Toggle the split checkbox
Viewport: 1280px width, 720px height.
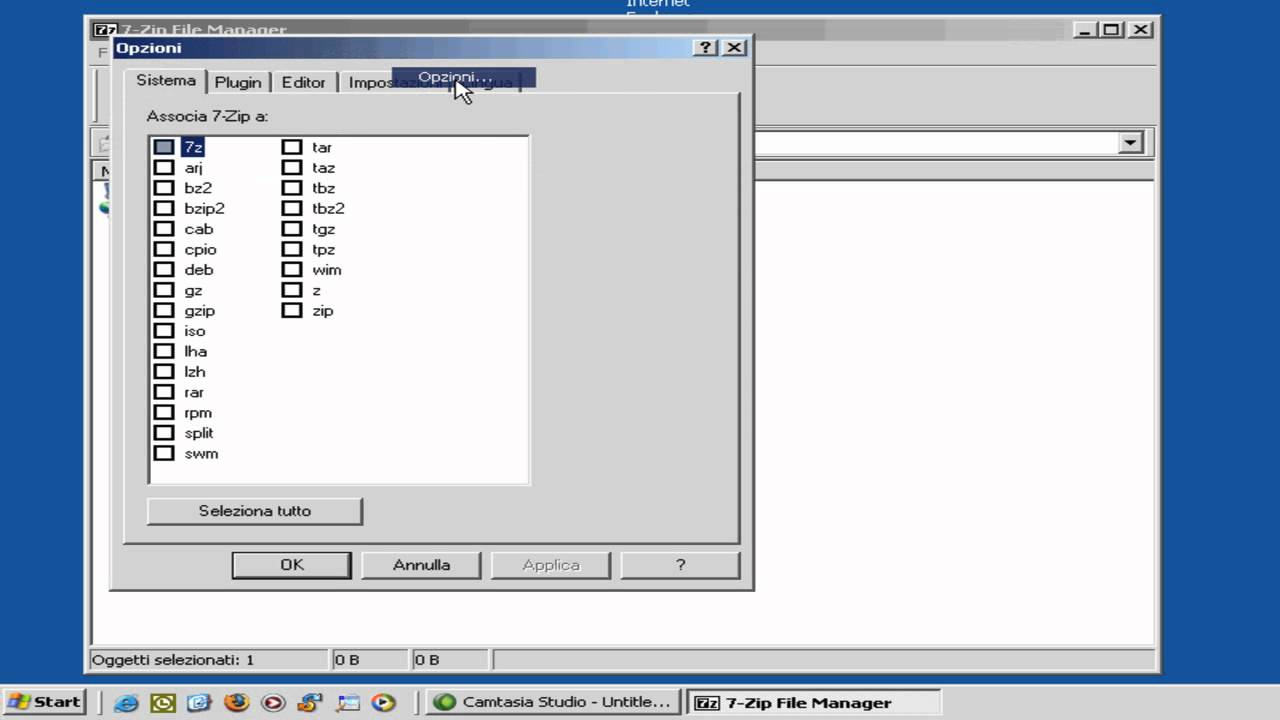coord(164,433)
